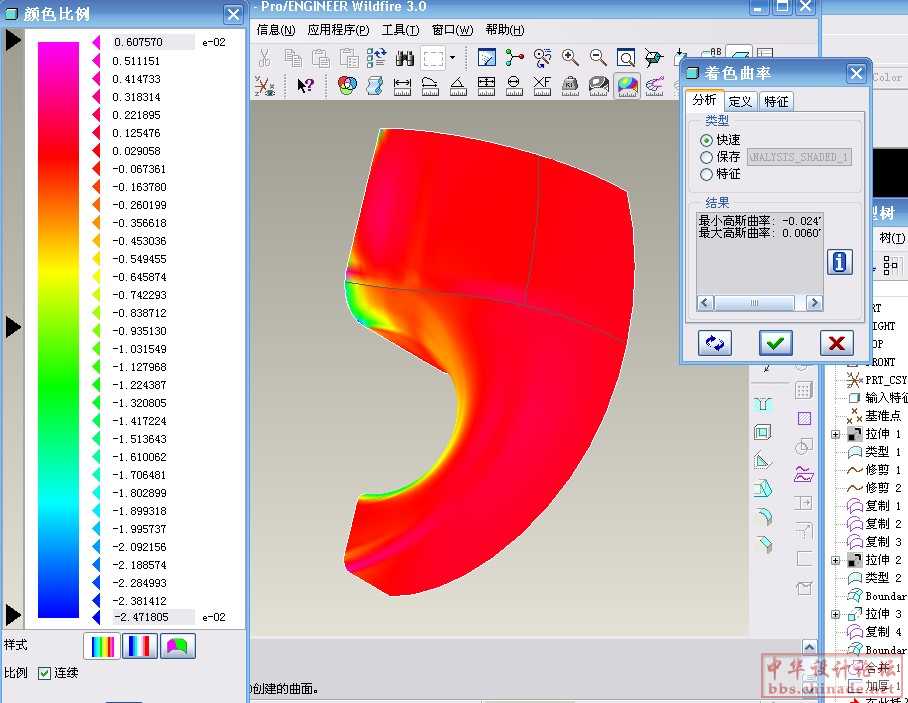Viewport: 908px width, 703px height.
Task: Click the Mass properties weight icon
Action: [x=570, y=86]
